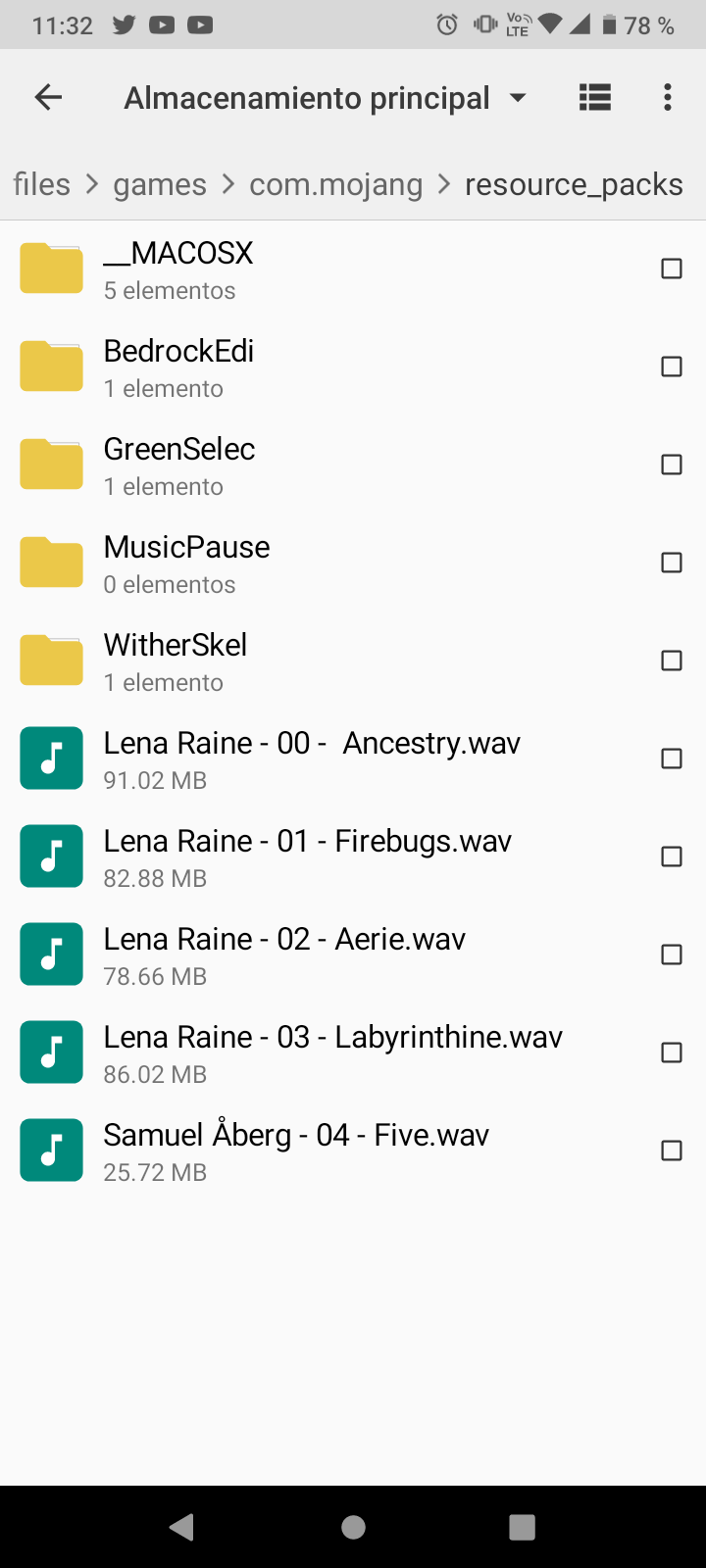This screenshot has width=706, height=1568.
Task: Tap the music icon for Ancestry.wav
Action: click(x=51, y=759)
